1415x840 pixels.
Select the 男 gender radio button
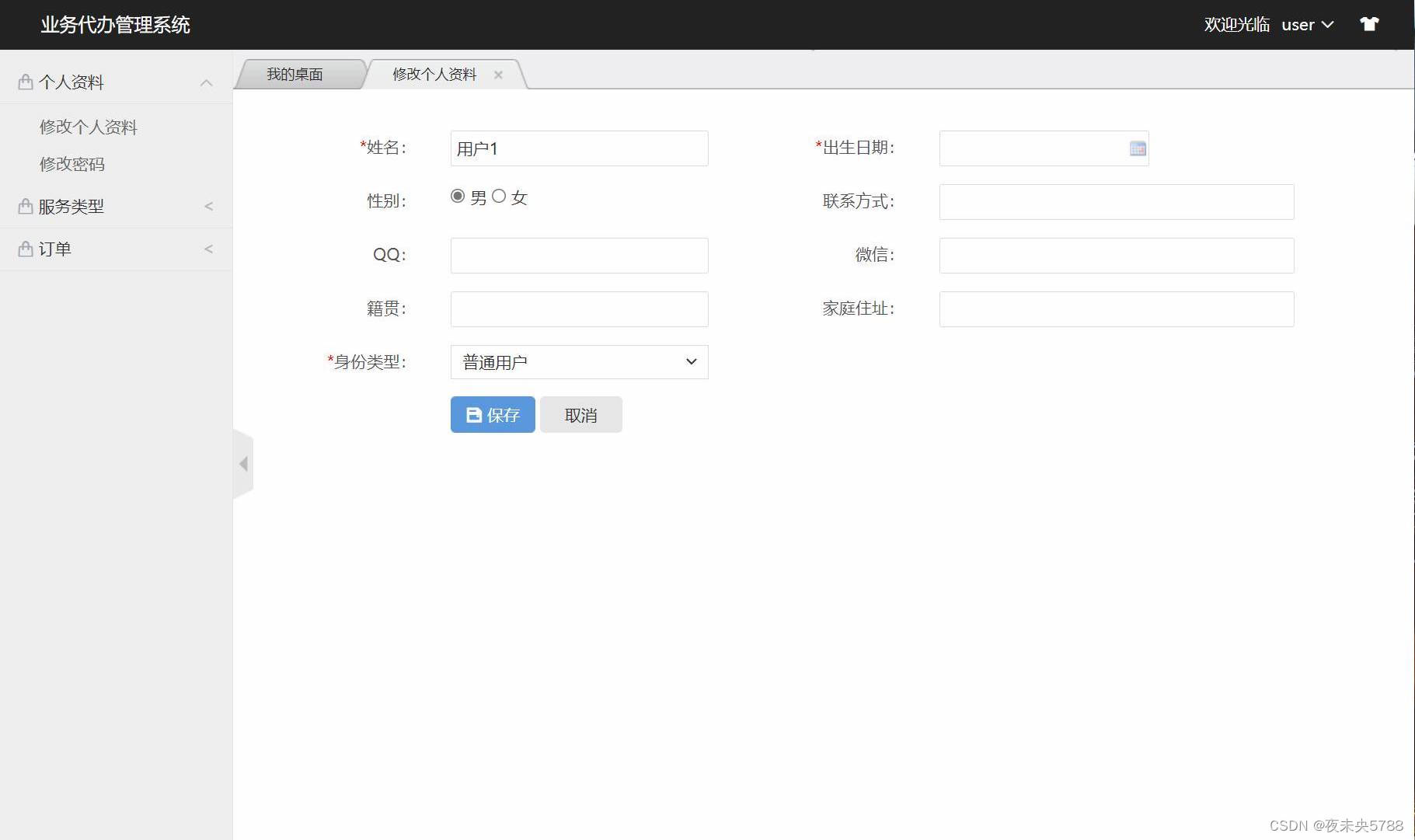coord(458,196)
